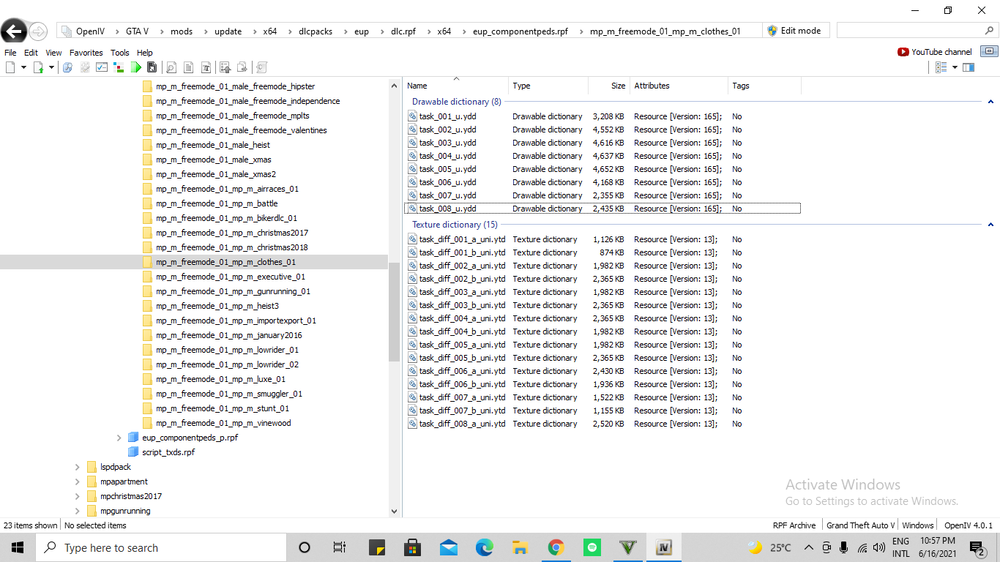
Task: Open Google Chrome from taskbar
Action: coord(555,547)
